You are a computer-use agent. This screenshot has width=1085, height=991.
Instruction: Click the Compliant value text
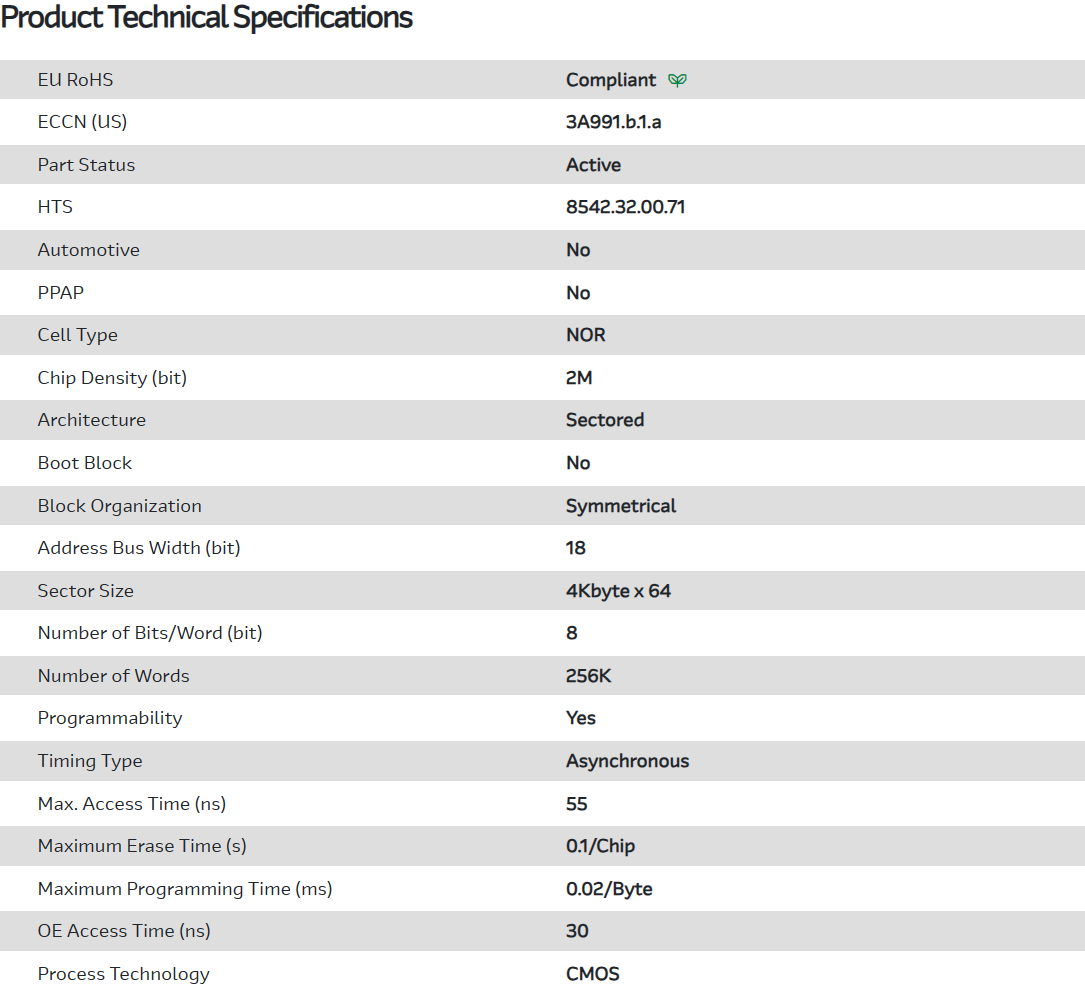(x=611, y=80)
